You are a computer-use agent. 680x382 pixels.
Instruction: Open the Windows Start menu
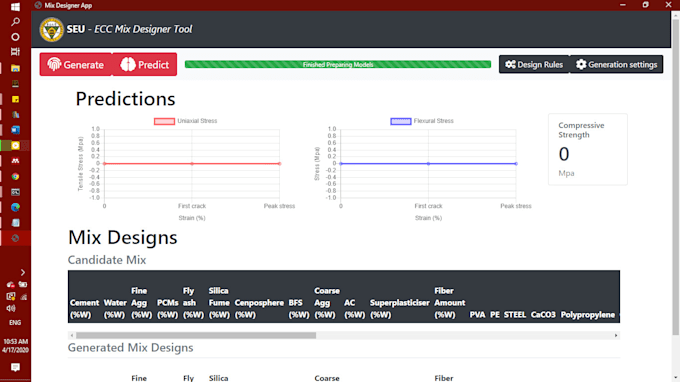click(15, 7)
